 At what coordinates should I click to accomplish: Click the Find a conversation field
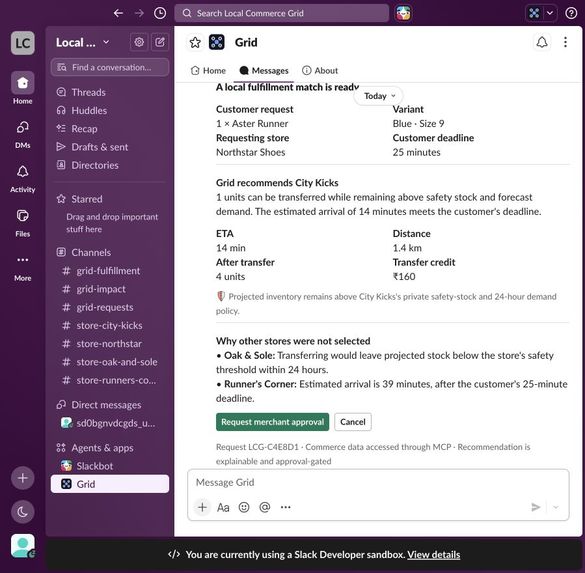click(110, 68)
